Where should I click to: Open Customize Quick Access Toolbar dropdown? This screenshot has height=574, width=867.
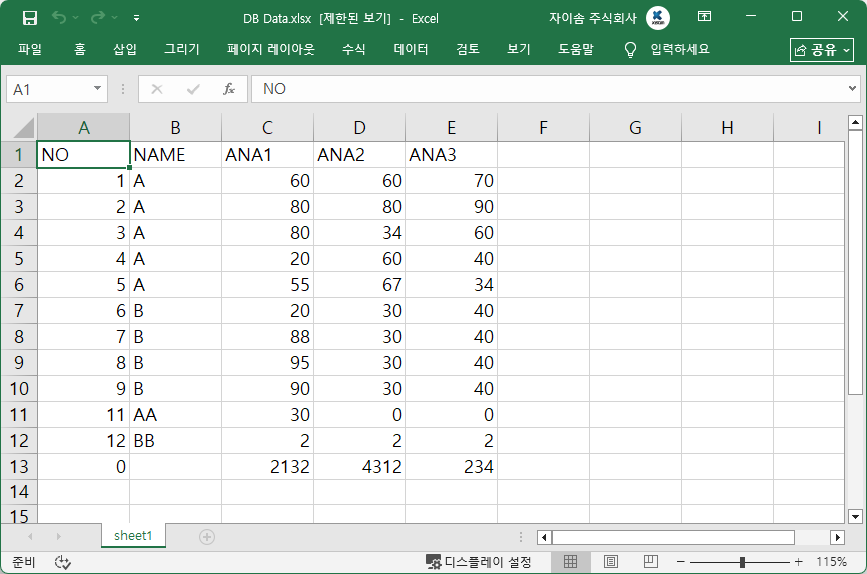(x=136, y=17)
